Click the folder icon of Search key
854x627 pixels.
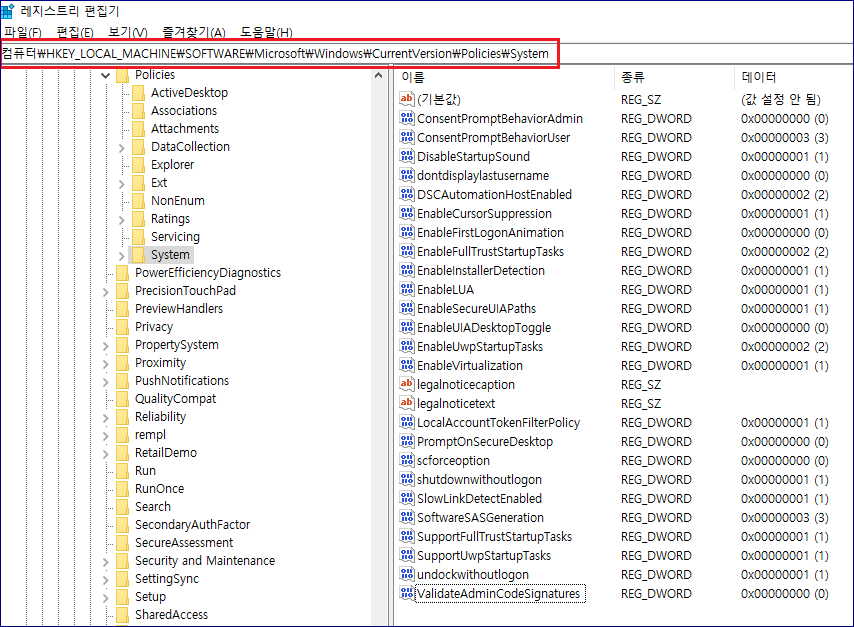(123, 507)
